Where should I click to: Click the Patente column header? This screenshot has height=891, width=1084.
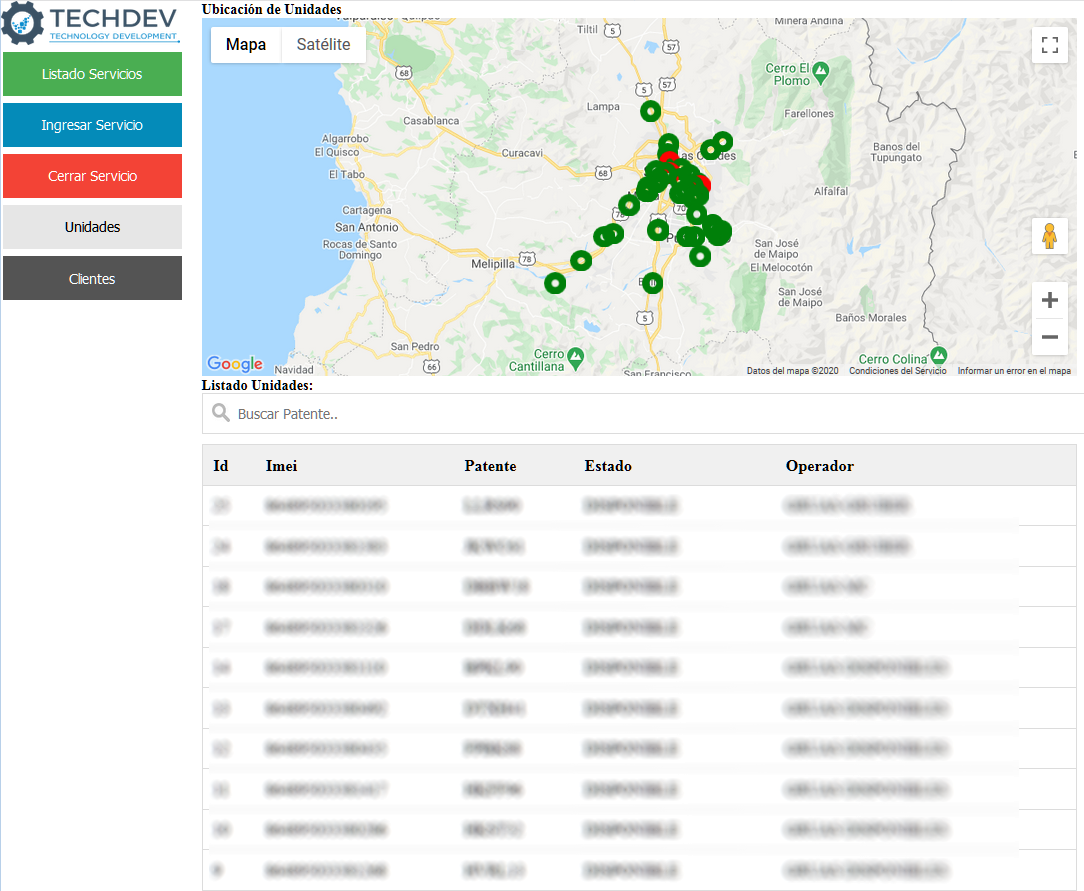[x=490, y=466]
